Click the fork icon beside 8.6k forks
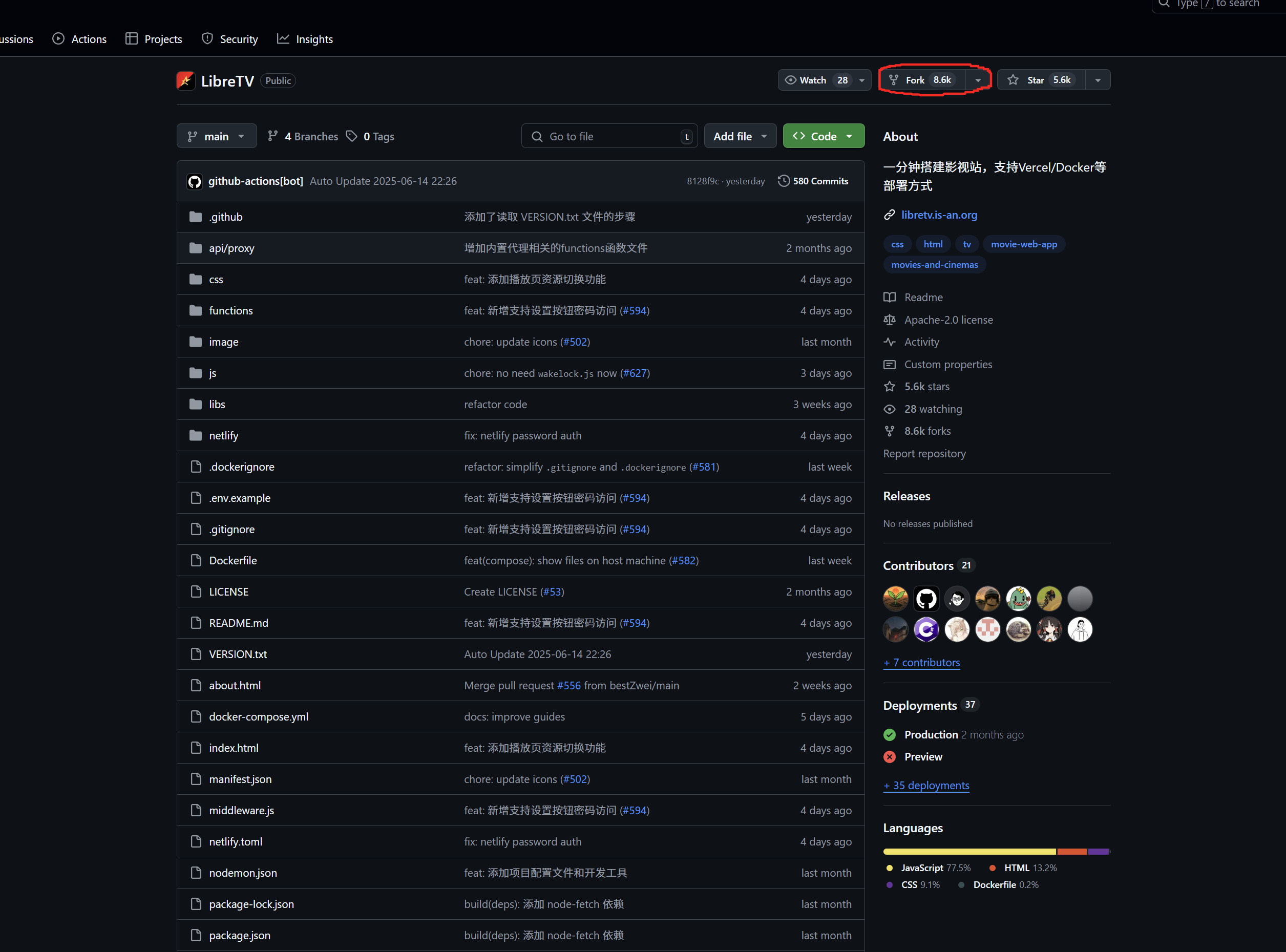The image size is (1286, 952). click(890, 431)
